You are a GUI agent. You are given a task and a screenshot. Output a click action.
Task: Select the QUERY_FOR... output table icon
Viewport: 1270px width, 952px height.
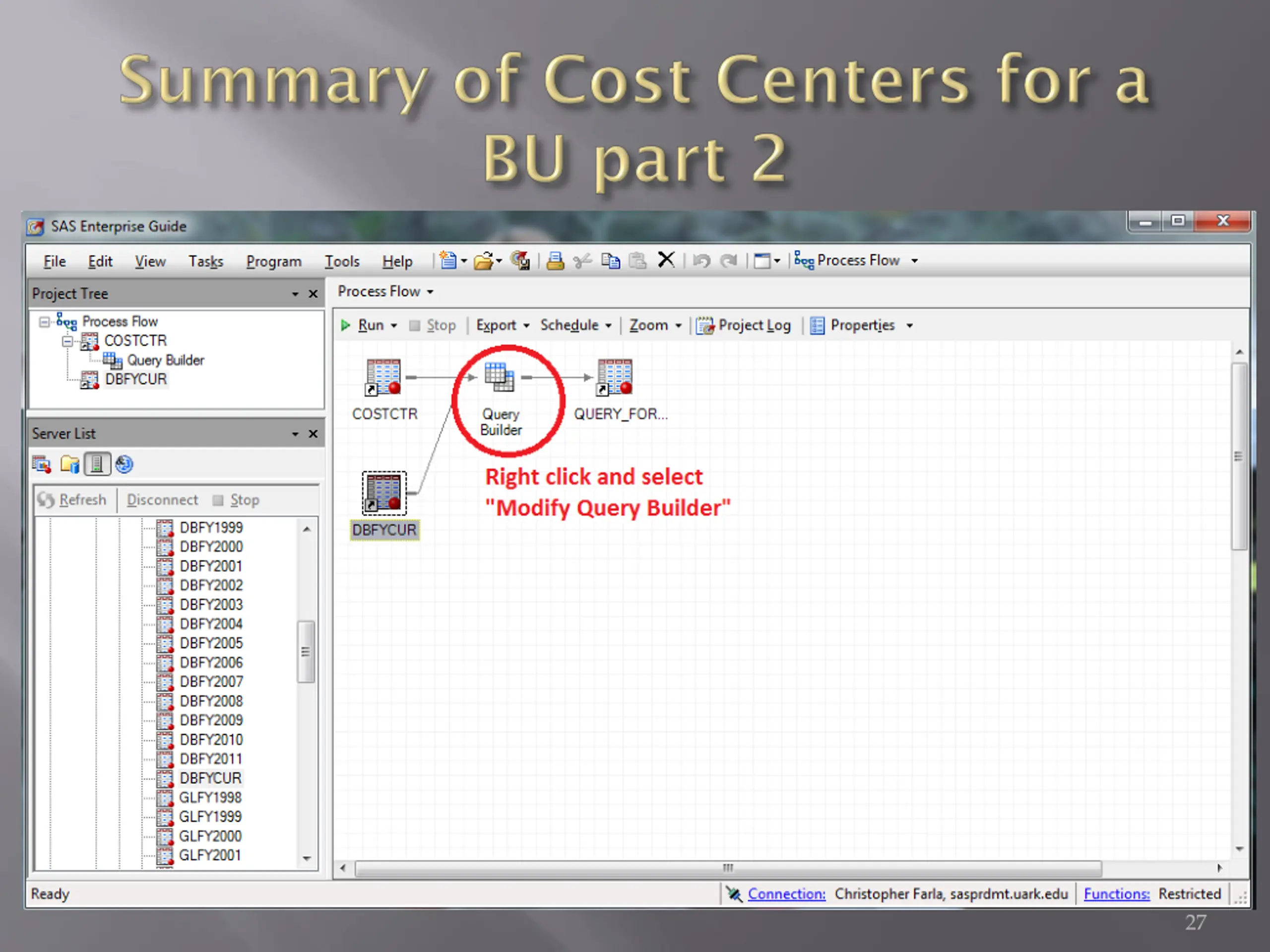(614, 378)
